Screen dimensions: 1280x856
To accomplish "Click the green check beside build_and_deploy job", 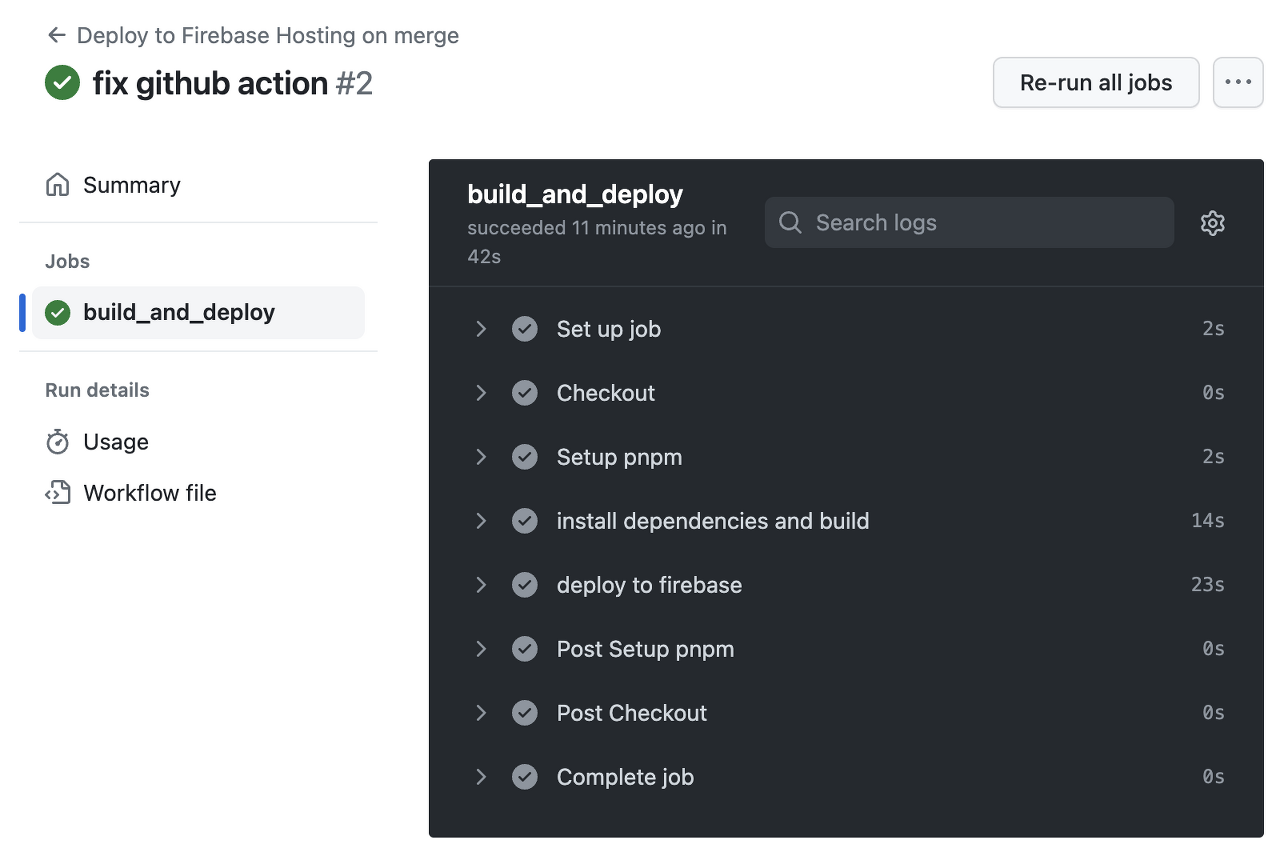I will point(58,313).
